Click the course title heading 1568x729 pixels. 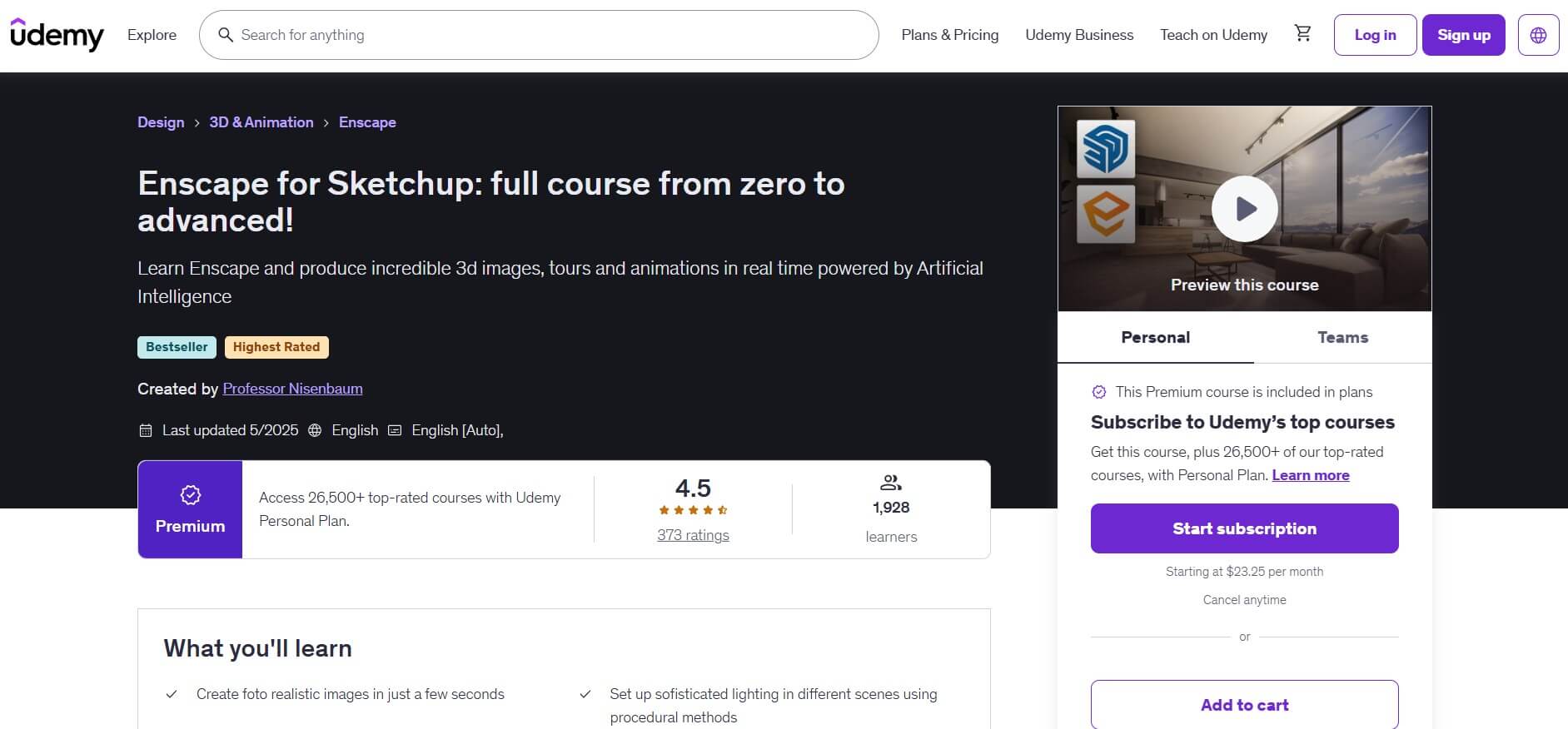pos(491,201)
